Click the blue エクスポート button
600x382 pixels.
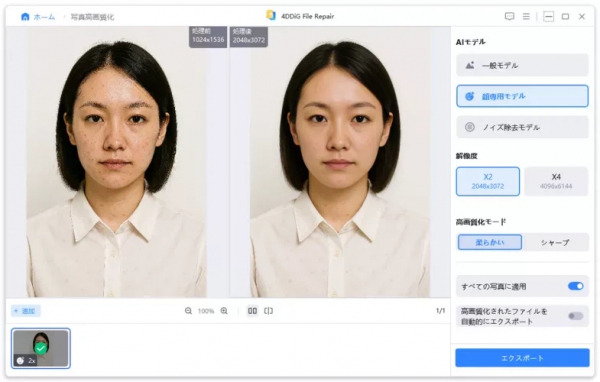[x=522, y=358]
